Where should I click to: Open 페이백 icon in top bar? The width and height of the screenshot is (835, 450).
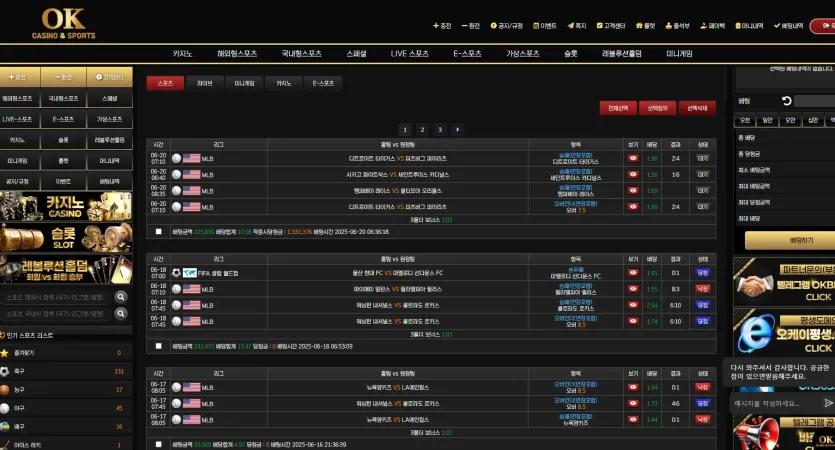click(x=703, y=26)
